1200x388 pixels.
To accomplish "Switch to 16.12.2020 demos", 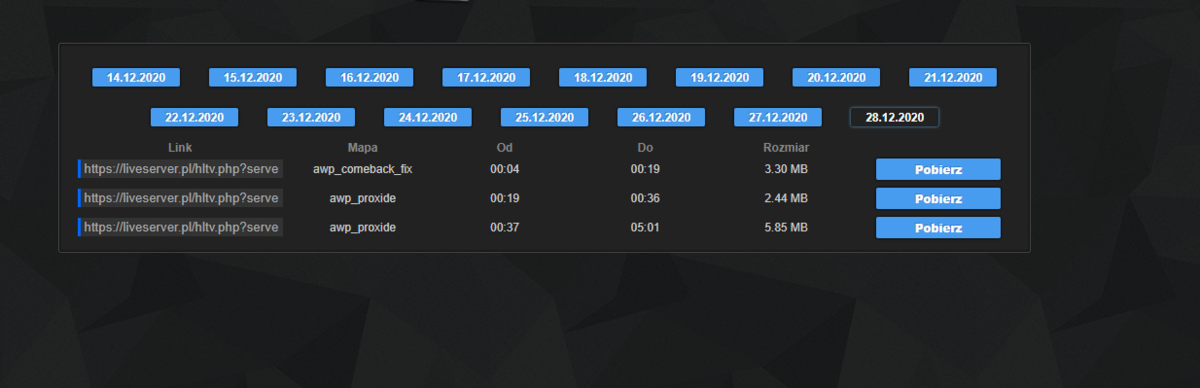I will click(x=370, y=77).
